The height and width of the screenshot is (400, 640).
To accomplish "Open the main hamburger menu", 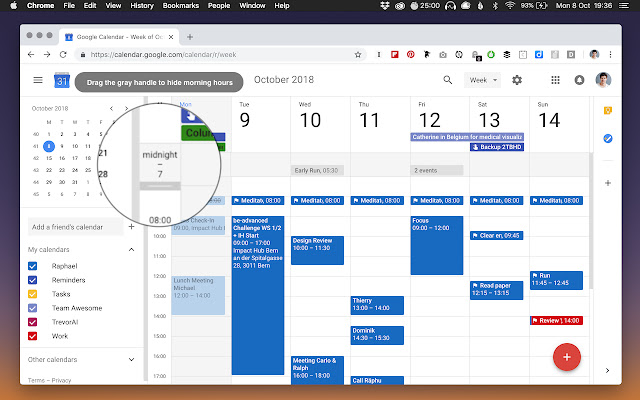I will click(38, 80).
